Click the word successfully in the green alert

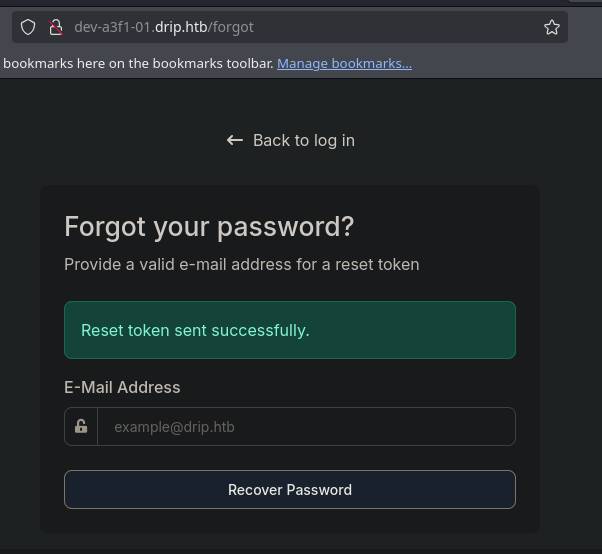tap(266, 330)
